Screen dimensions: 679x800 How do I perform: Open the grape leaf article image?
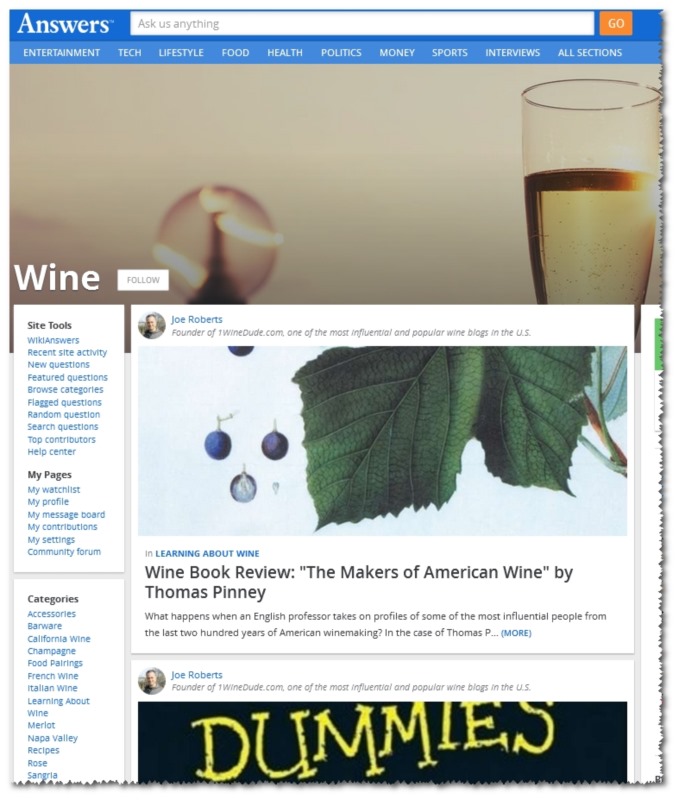pos(383,441)
